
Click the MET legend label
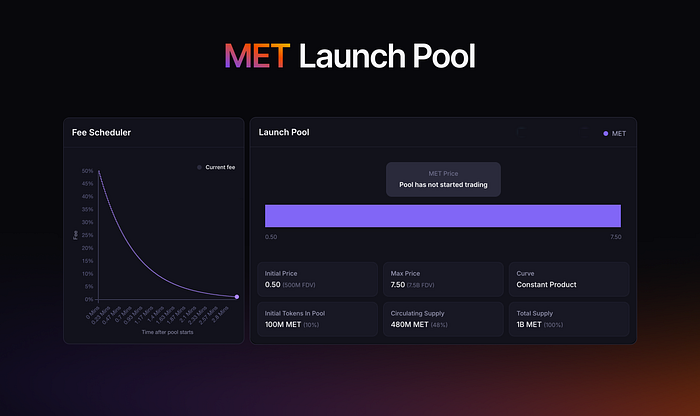click(x=619, y=133)
